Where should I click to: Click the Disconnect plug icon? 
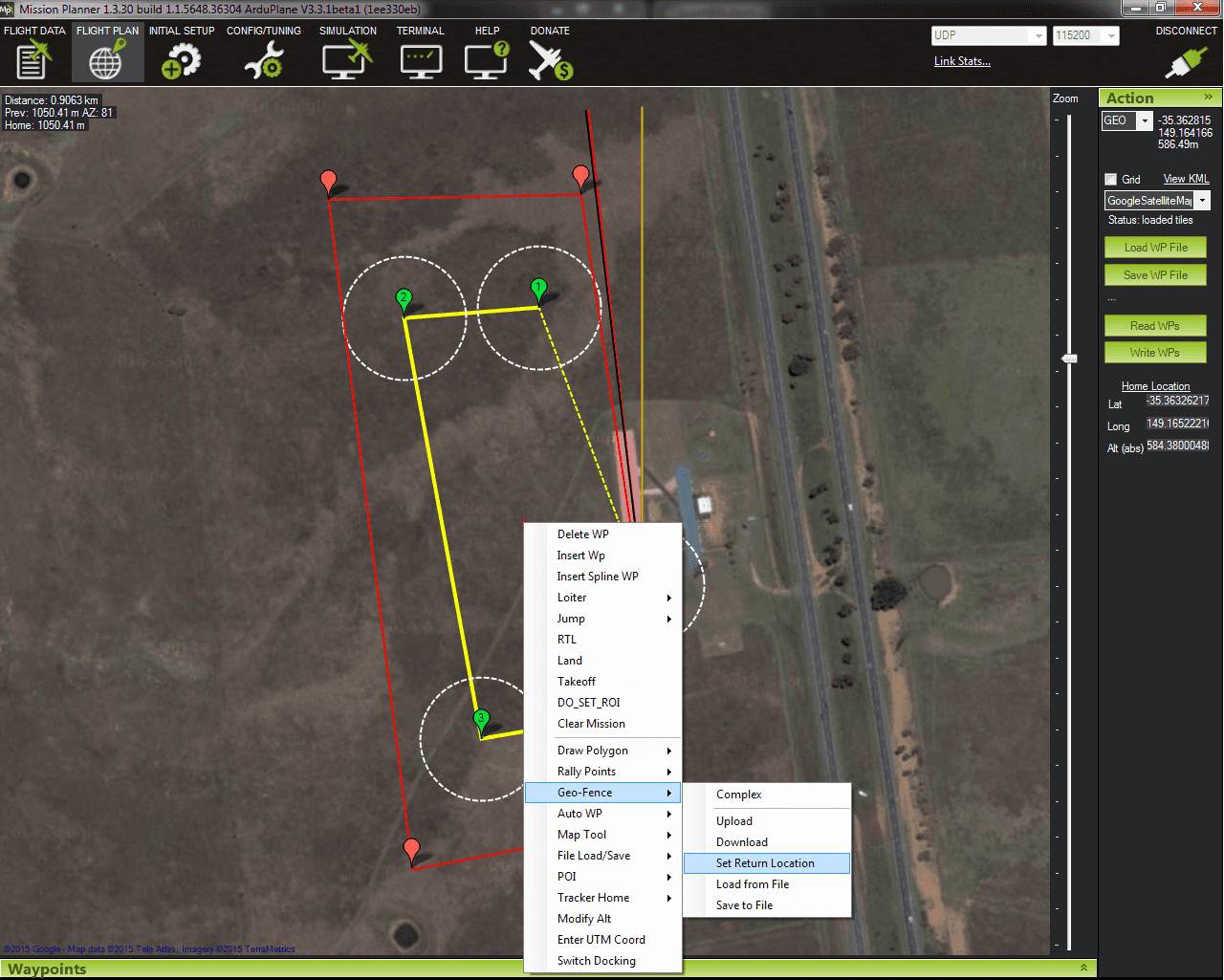(1185, 61)
